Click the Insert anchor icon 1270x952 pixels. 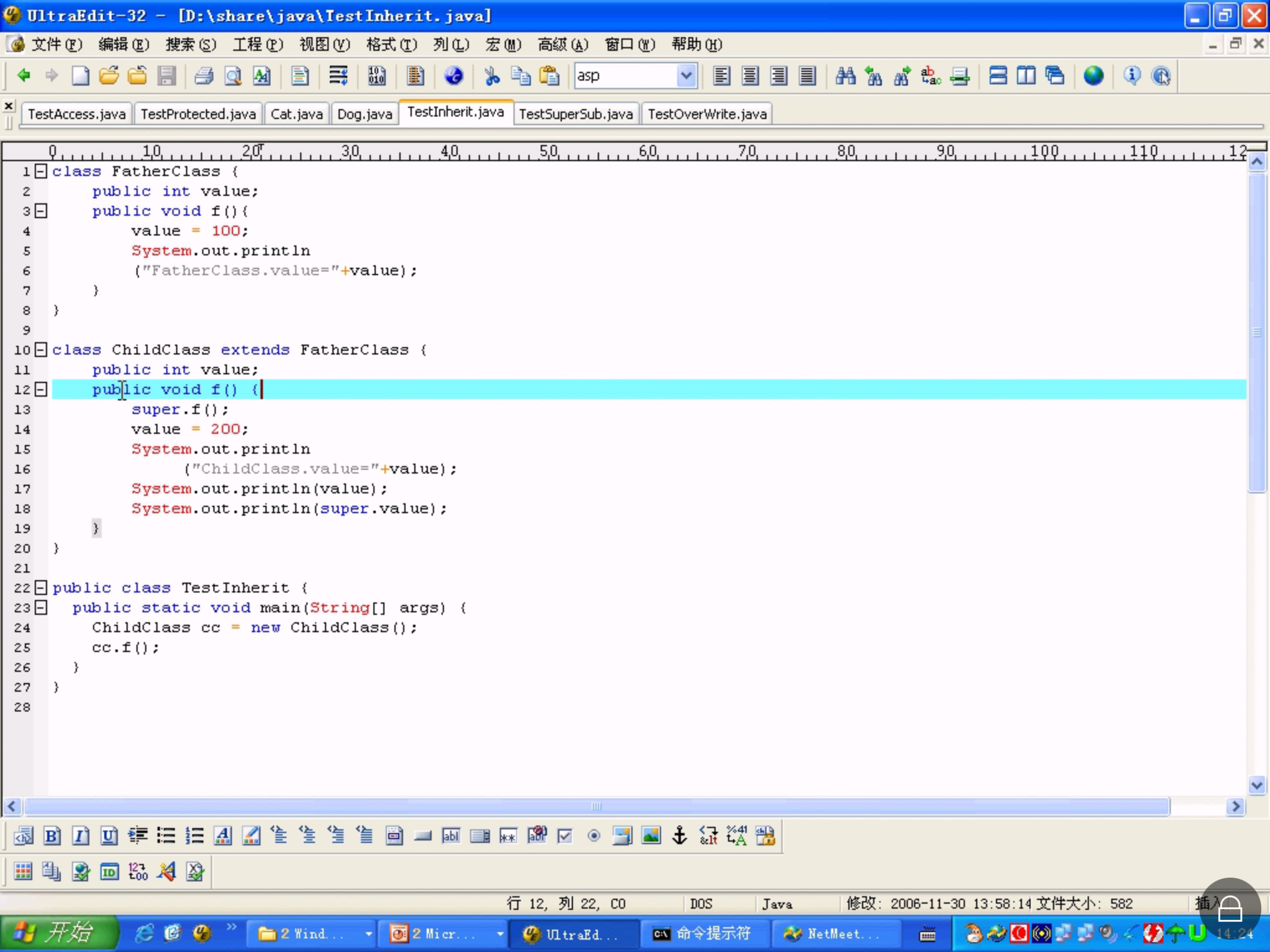point(680,836)
